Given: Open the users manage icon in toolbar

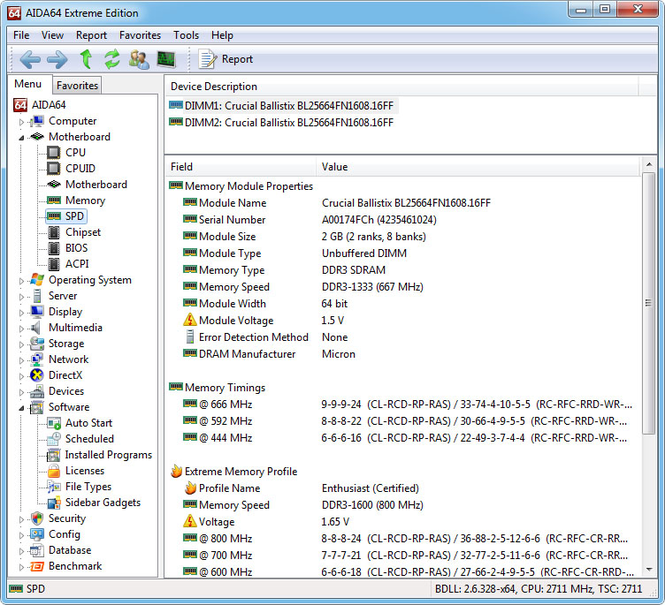Looking at the screenshot, I should [139, 59].
